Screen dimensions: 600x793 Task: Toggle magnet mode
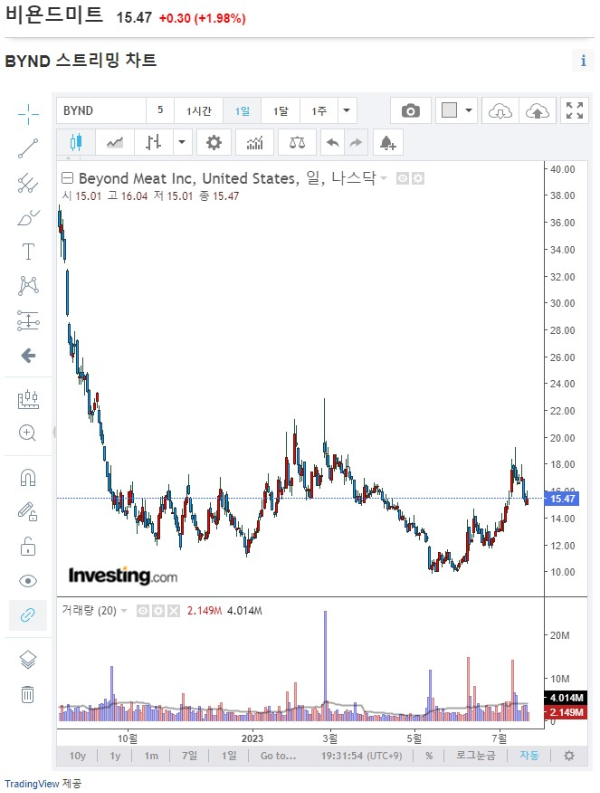[x=28, y=477]
